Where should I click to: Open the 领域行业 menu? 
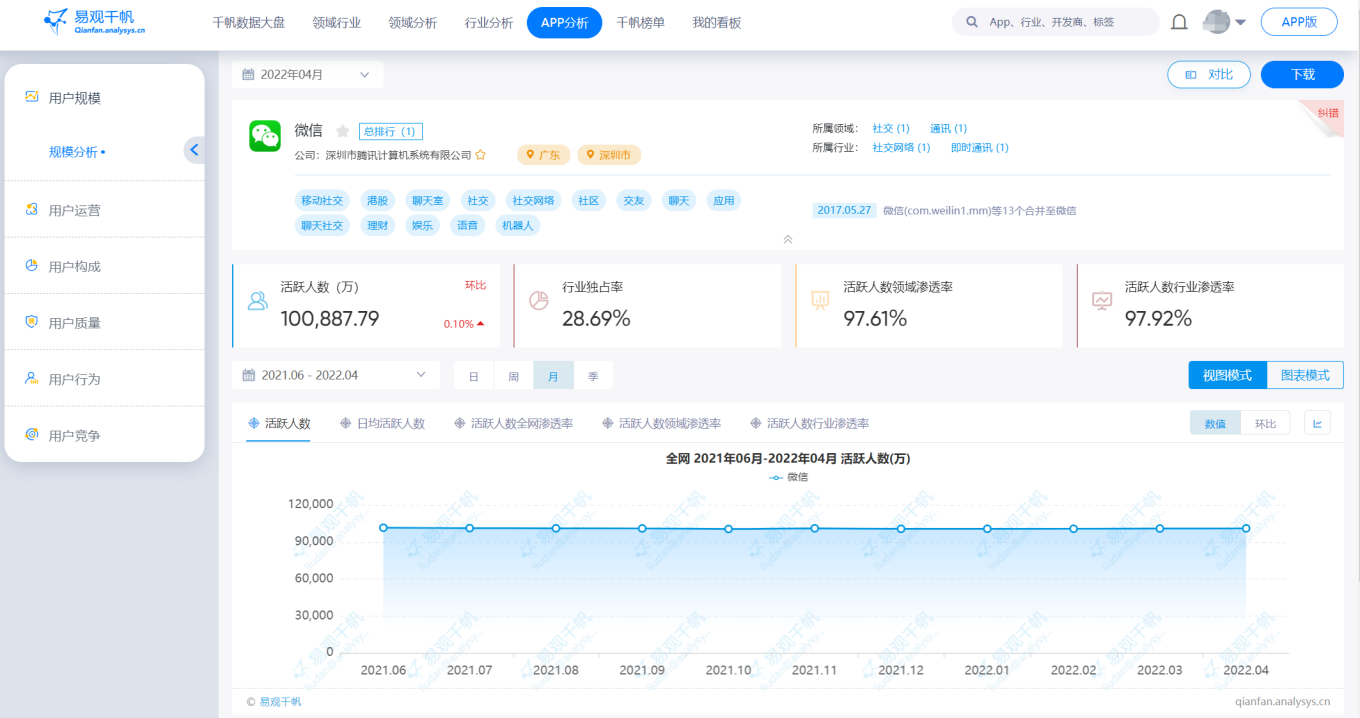pyautogui.click(x=336, y=22)
